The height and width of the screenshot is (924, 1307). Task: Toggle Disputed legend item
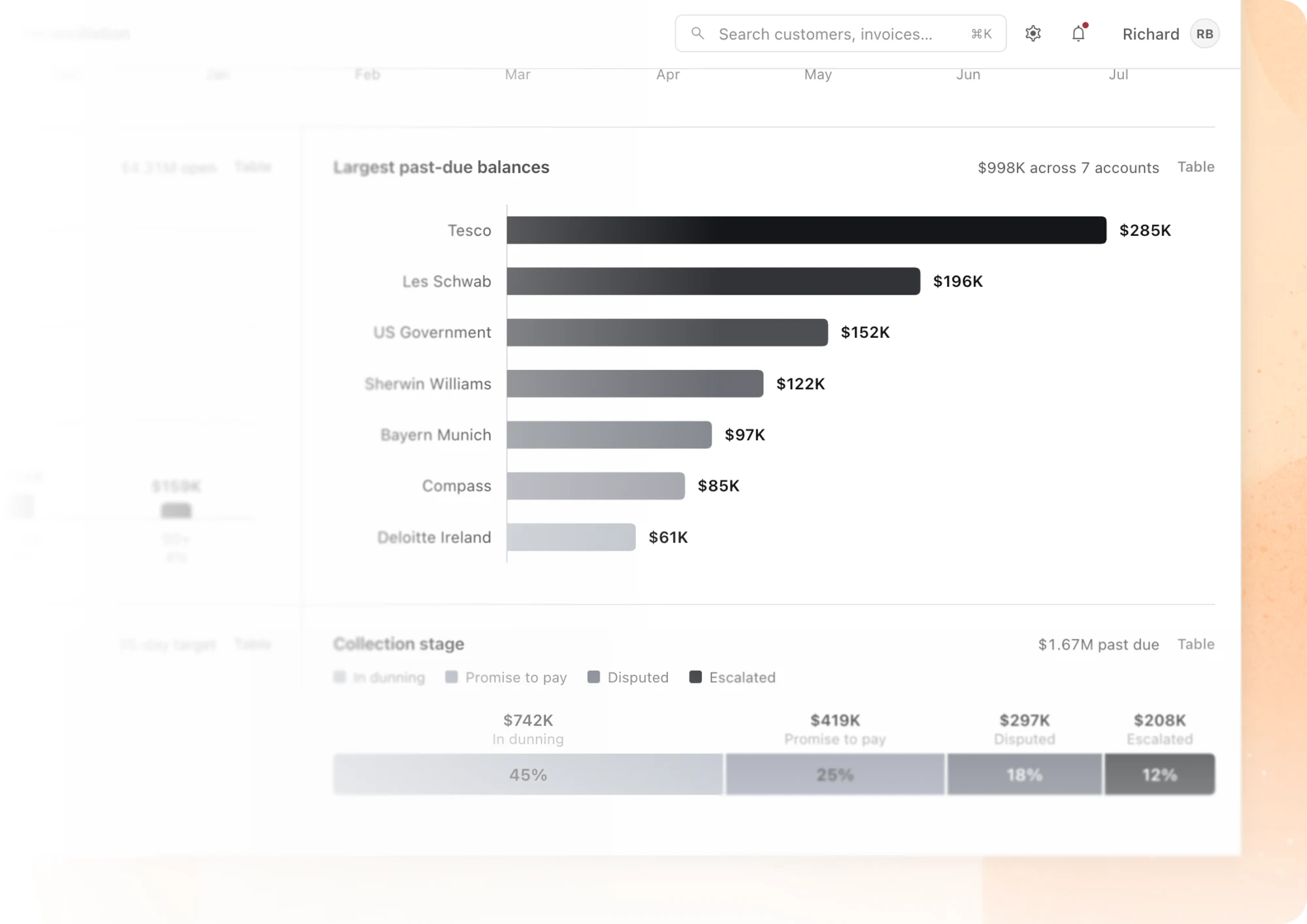coord(628,677)
